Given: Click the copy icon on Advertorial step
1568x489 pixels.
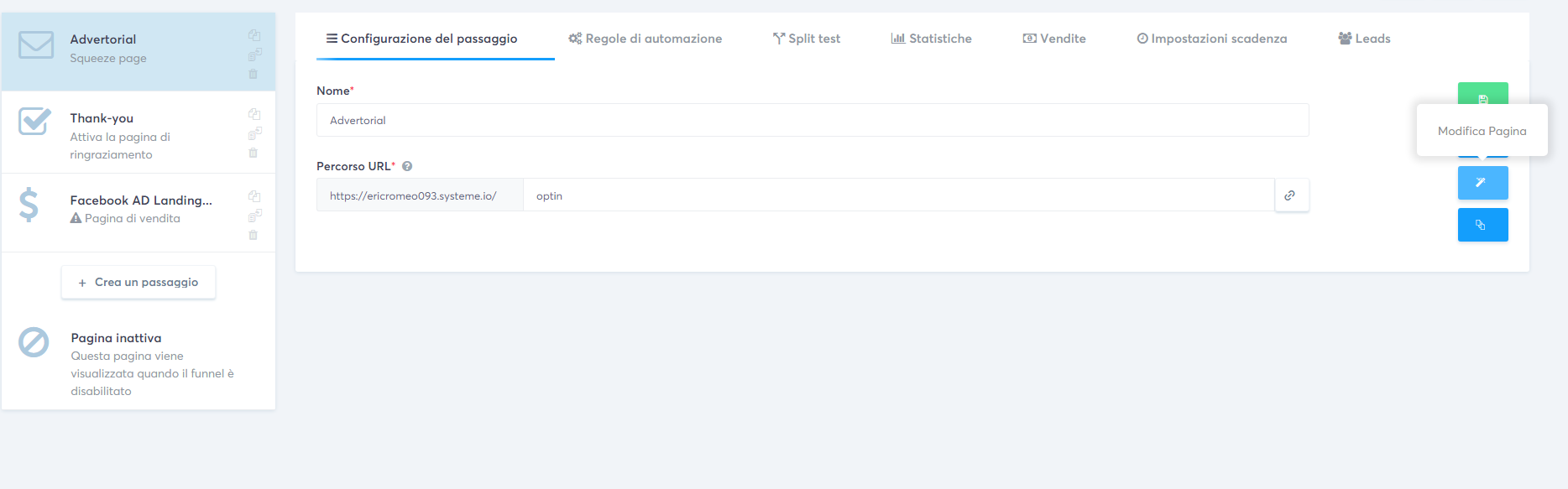Looking at the screenshot, I should click(254, 35).
